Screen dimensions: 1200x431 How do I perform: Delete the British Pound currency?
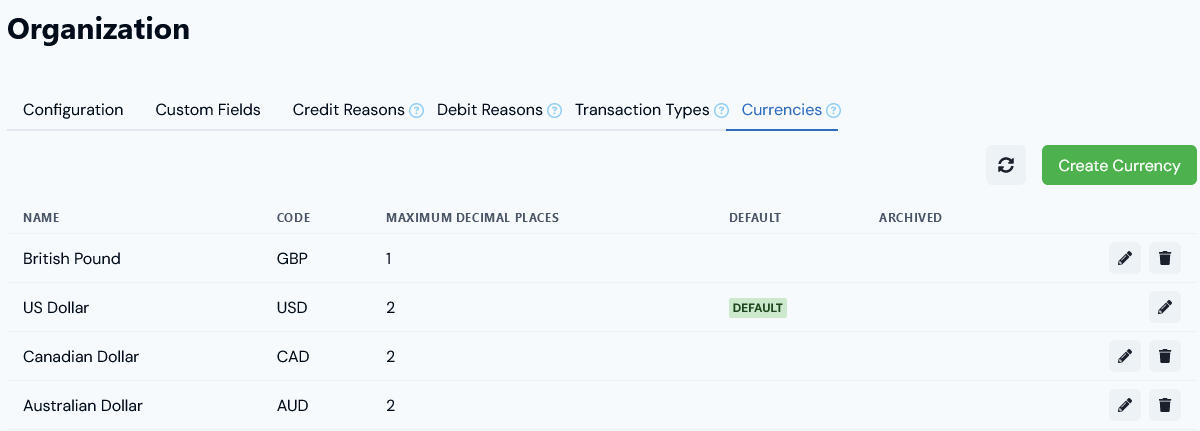point(1164,258)
